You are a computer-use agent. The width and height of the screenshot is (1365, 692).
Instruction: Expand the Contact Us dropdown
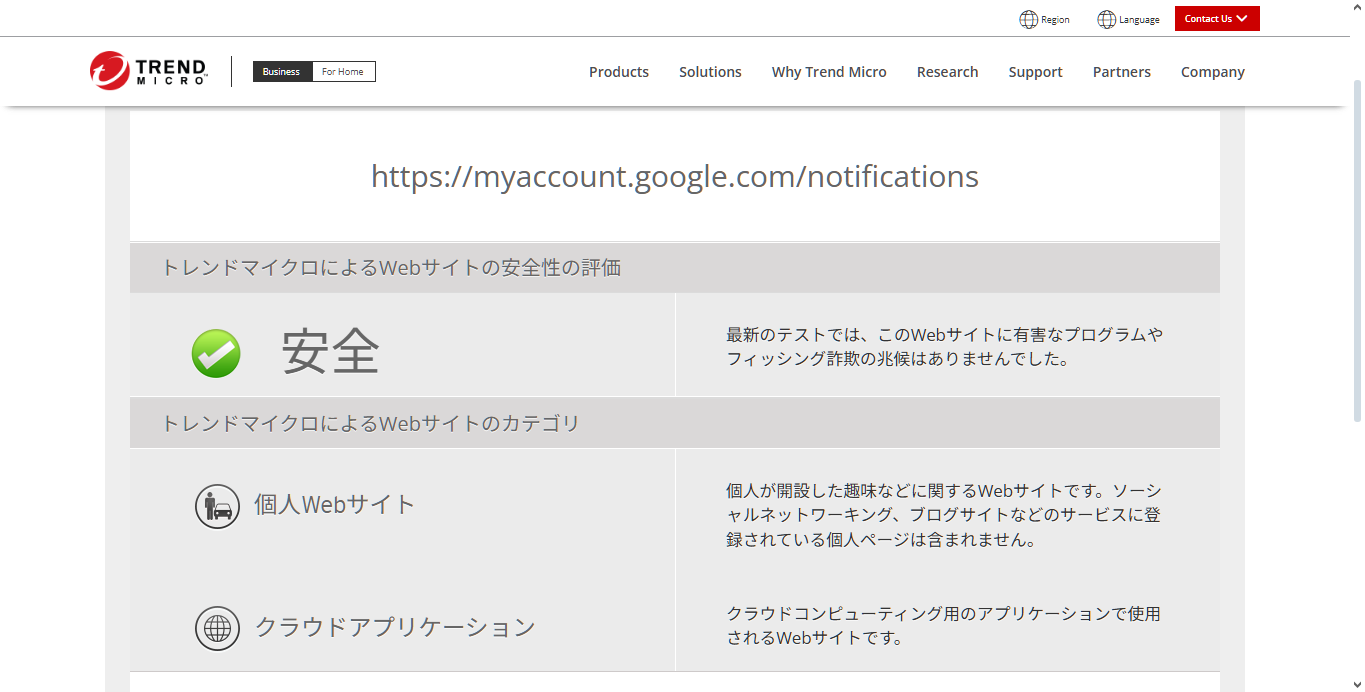1216,19
